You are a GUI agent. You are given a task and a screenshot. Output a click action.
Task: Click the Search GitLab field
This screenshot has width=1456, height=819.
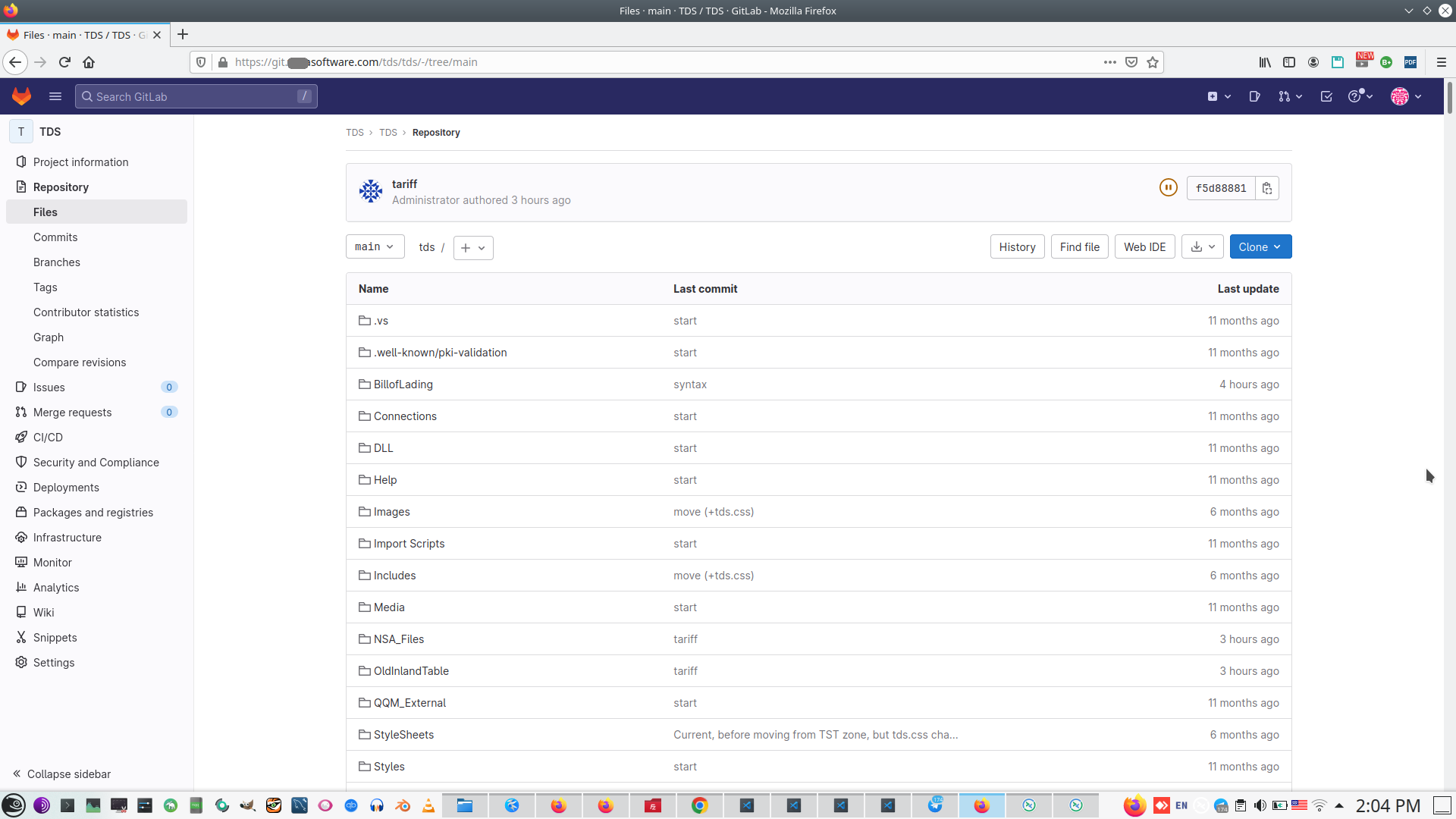(196, 96)
